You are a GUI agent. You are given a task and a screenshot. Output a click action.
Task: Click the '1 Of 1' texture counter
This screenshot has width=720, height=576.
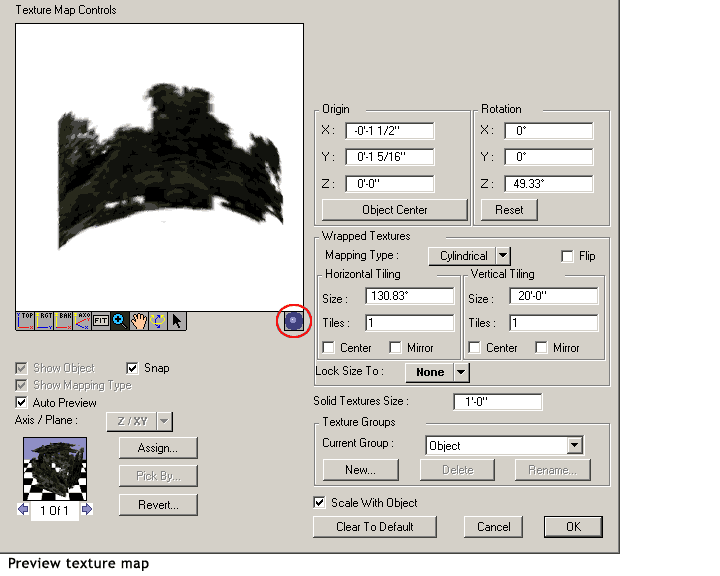(x=54, y=510)
